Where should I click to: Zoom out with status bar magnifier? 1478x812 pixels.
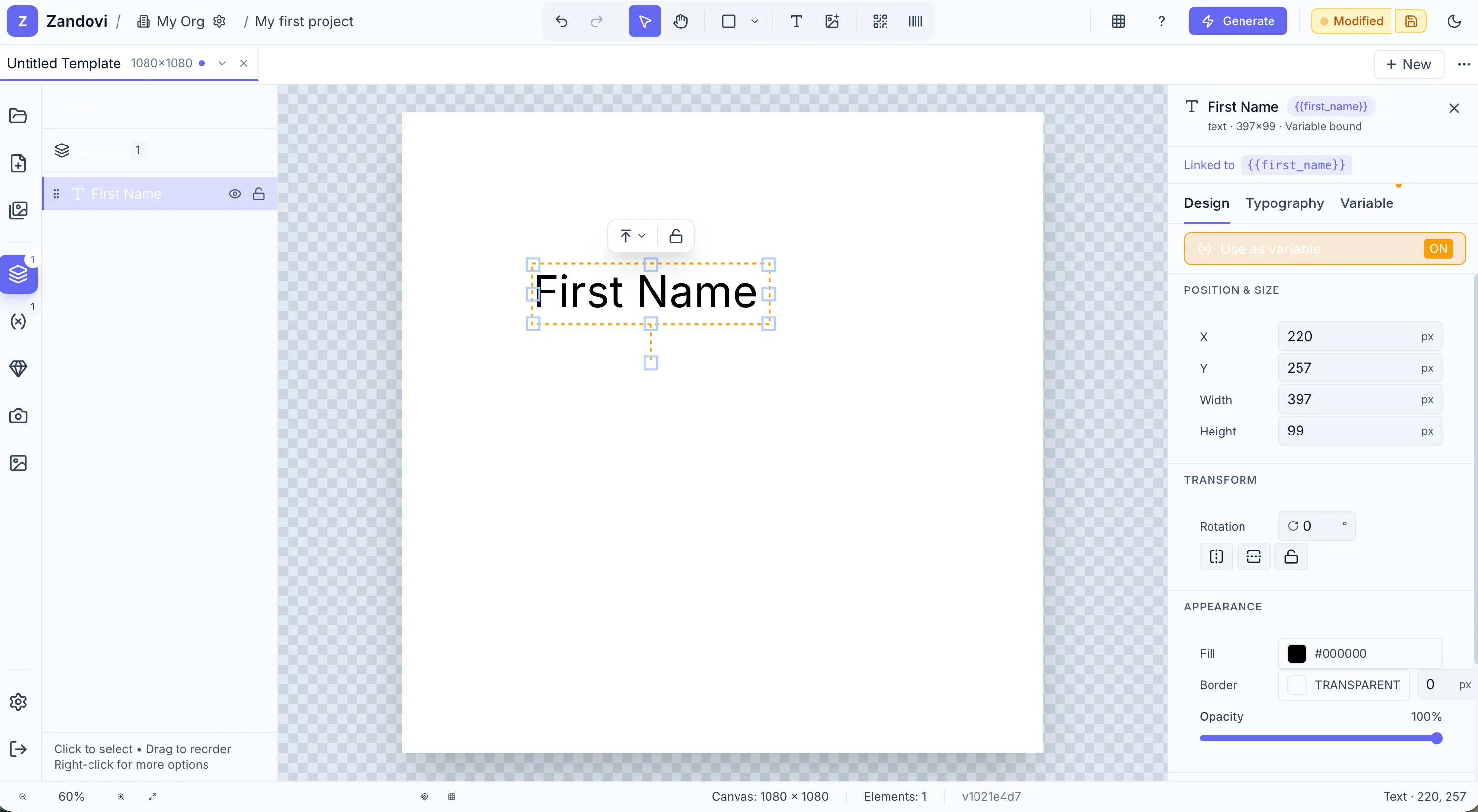pos(23,796)
